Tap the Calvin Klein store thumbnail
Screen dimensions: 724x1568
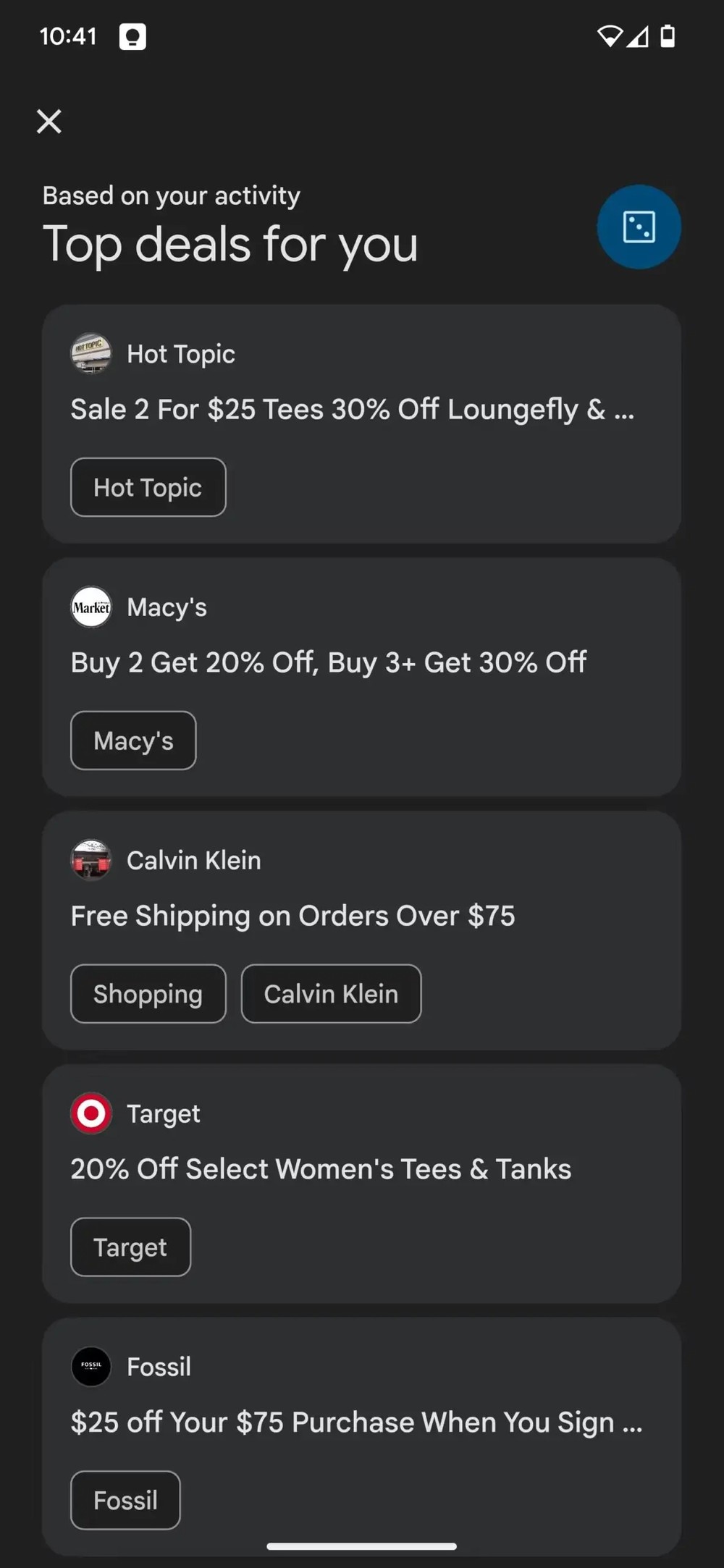point(91,860)
